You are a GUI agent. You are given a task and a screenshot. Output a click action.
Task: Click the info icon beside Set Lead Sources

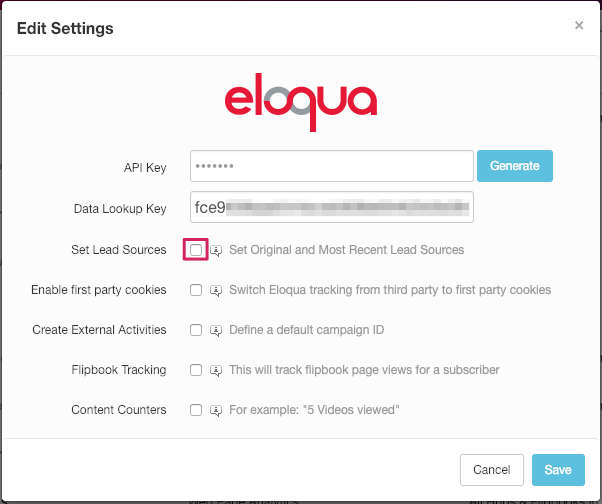(x=216, y=251)
